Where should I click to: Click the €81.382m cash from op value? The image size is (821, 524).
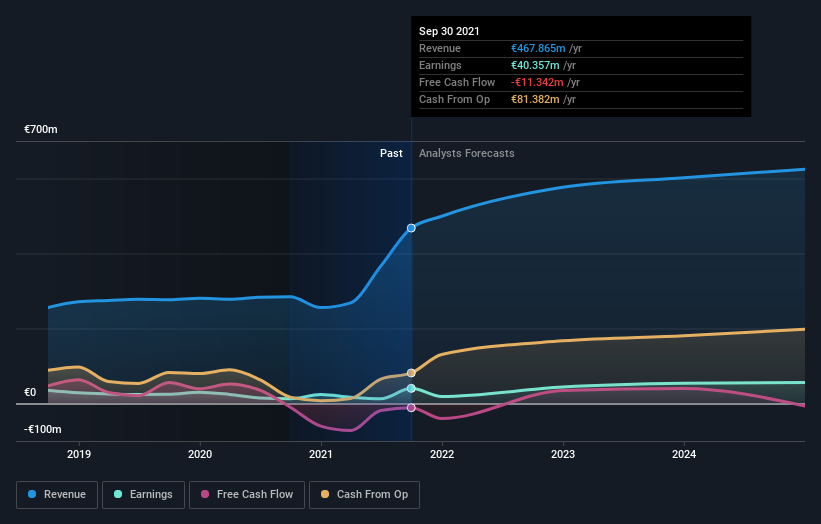pyautogui.click(x=535, y=99)
